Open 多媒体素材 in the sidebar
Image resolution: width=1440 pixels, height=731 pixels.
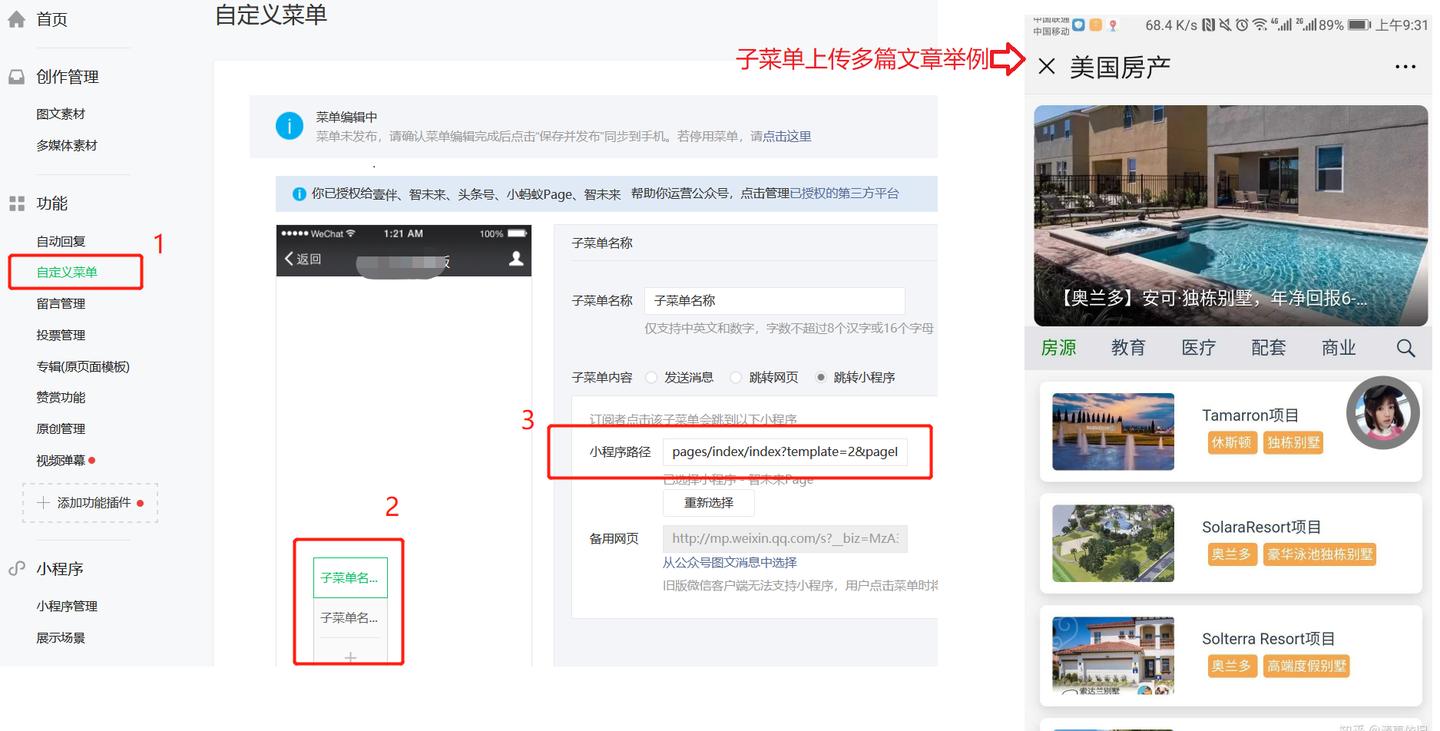coord(67,145)
